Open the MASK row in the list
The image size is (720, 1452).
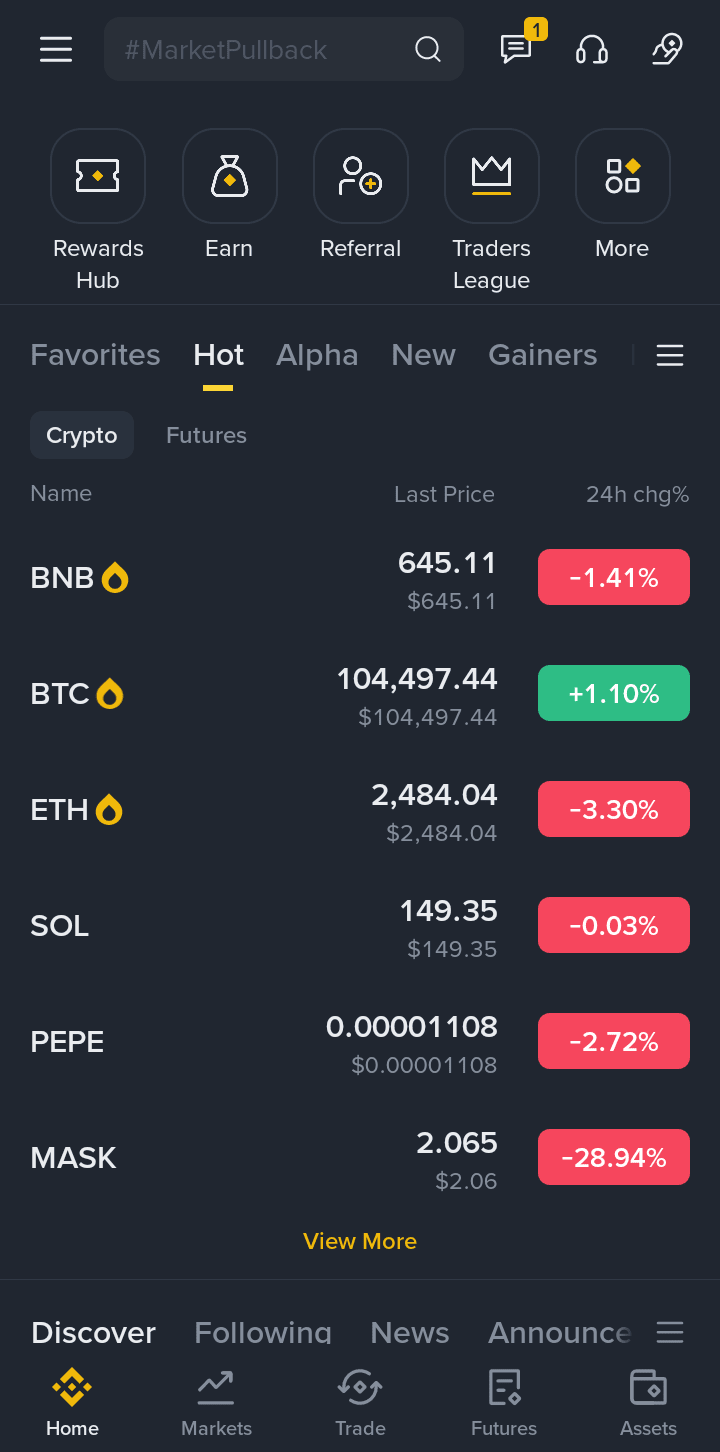360,1157
